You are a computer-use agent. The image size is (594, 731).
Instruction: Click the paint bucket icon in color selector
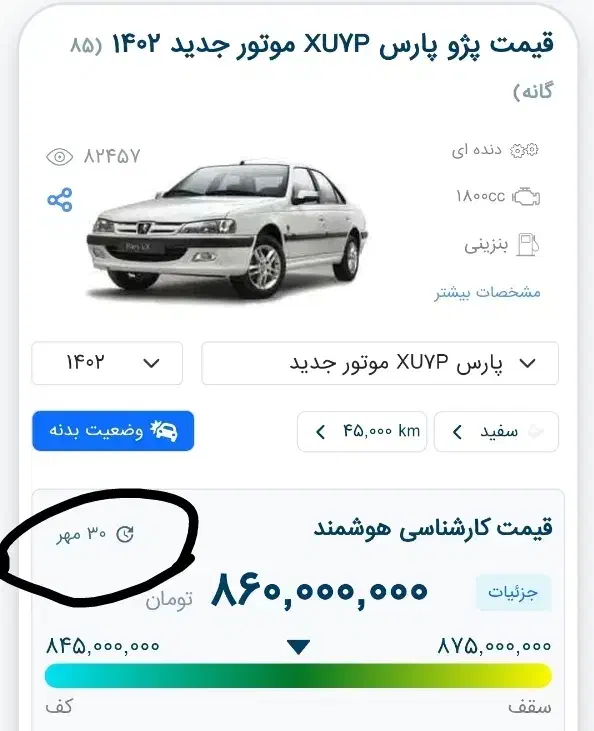click(536, 432)
